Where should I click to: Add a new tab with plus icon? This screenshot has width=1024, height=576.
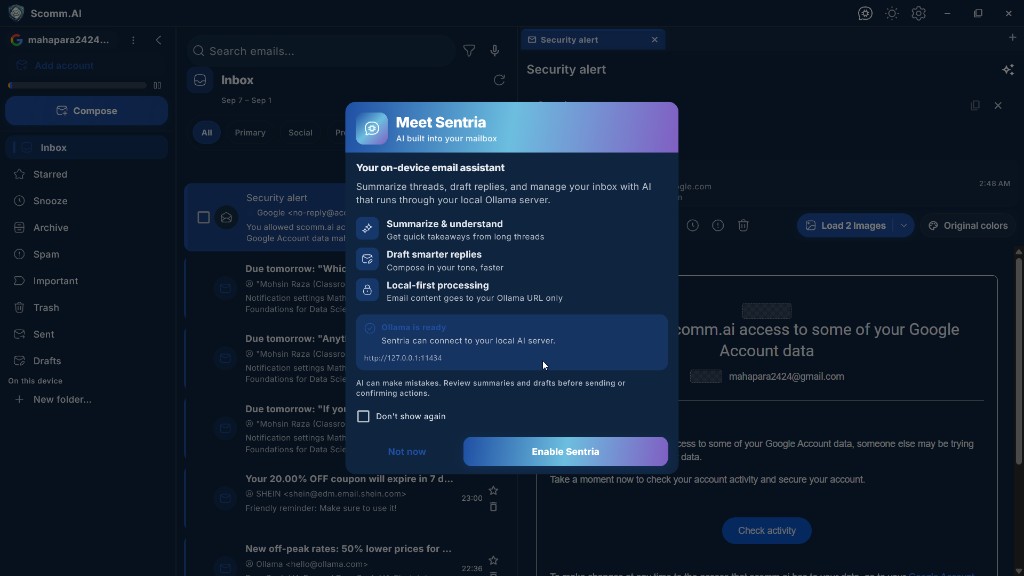1012,38
